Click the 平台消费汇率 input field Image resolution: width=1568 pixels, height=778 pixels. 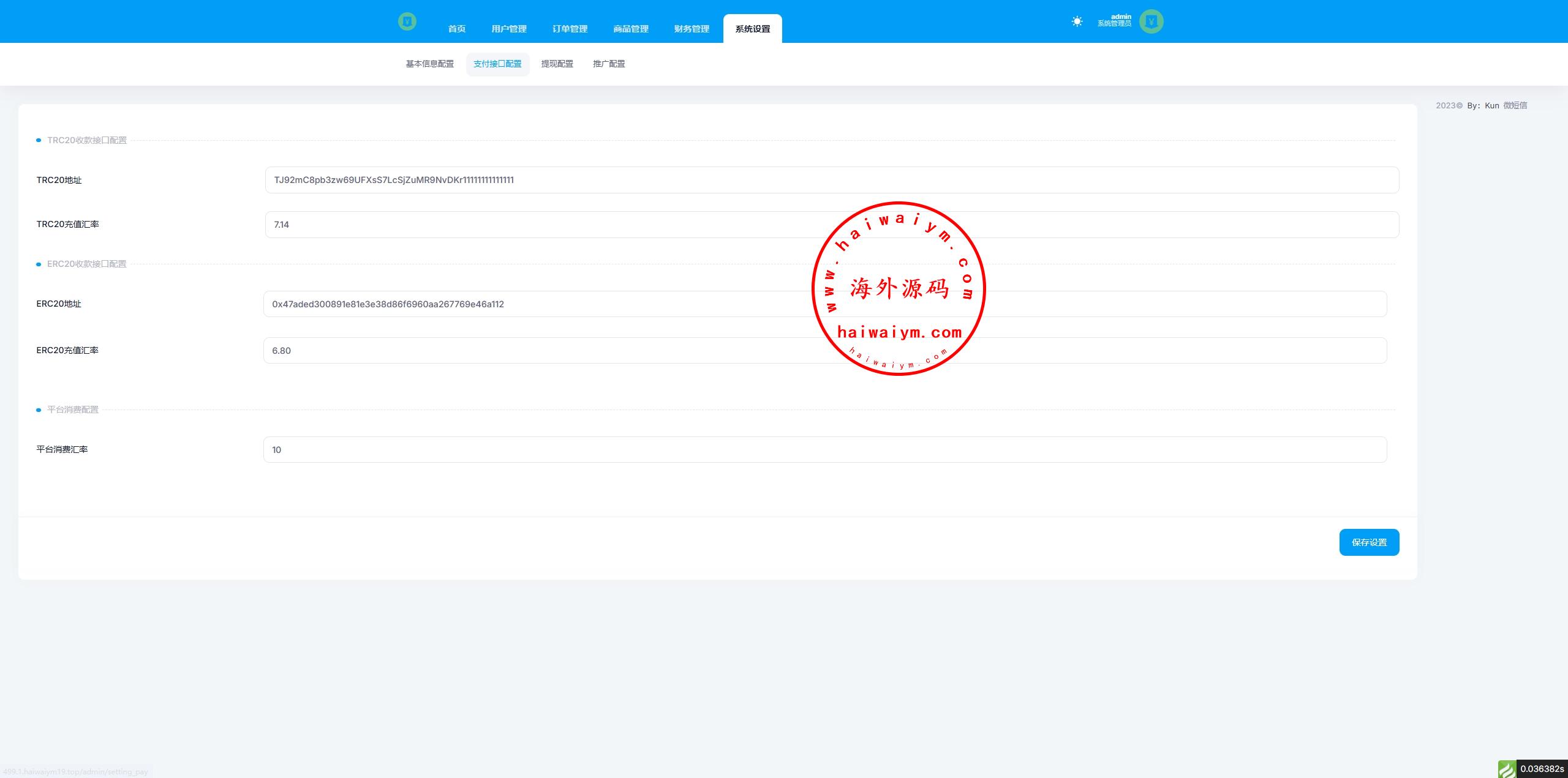pyautogui.click(x=824, y=450)
